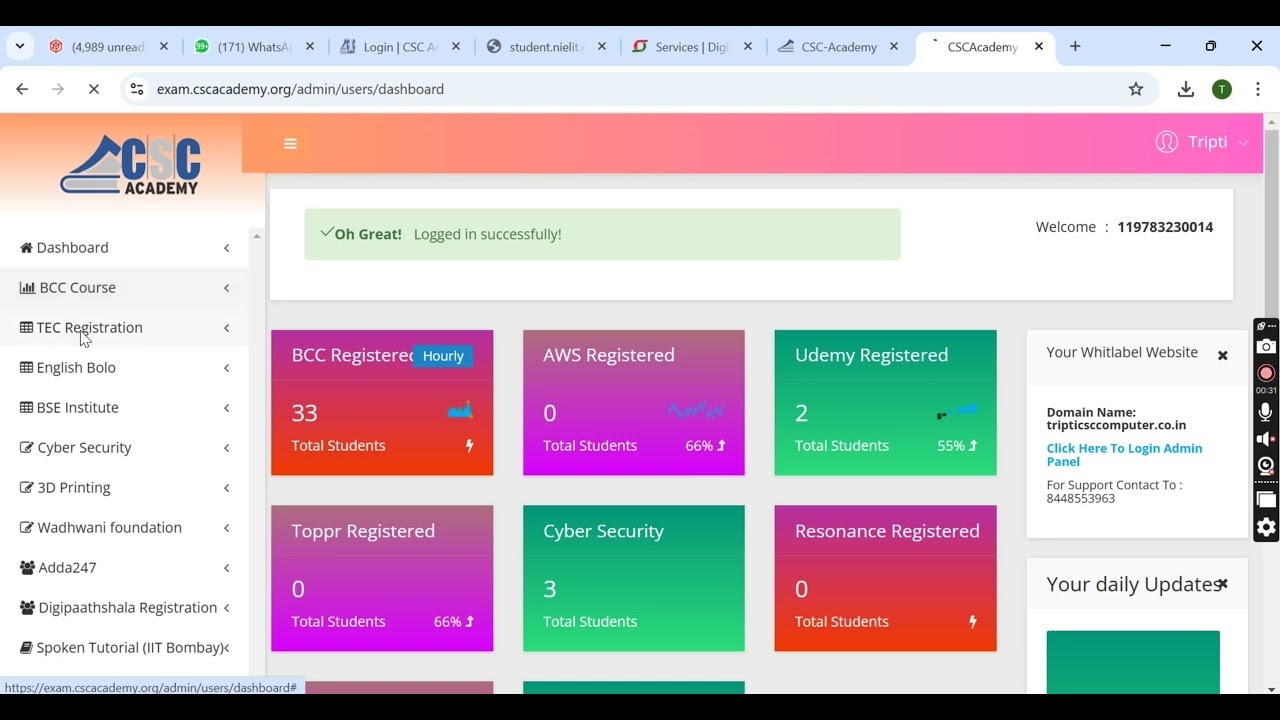Close the Your daily Updates panel

coord(1222,584)
